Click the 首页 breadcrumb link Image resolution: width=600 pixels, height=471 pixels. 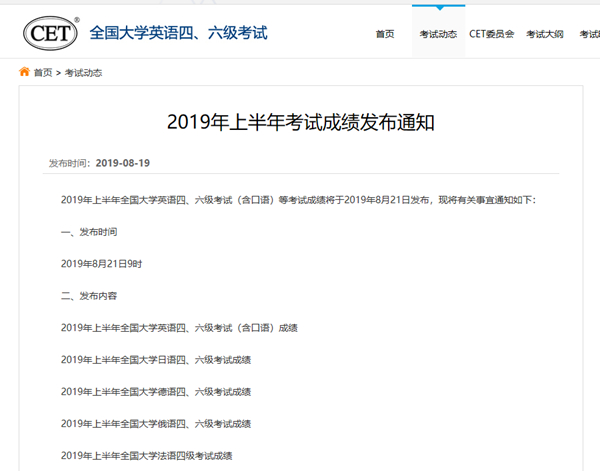click(43, 73)
